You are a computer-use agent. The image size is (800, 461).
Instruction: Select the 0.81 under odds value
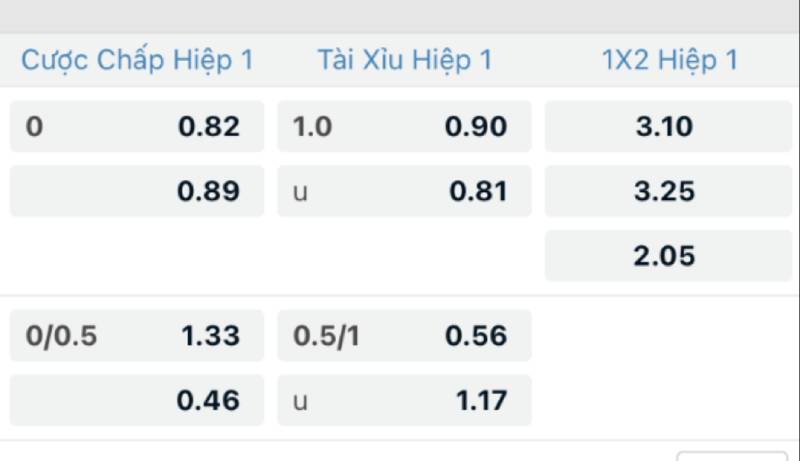point(476,191)
